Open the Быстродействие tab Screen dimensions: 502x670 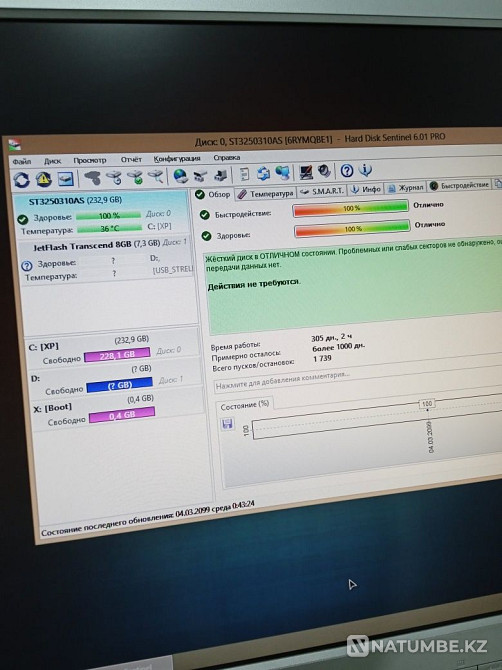[x=459, y=185]
